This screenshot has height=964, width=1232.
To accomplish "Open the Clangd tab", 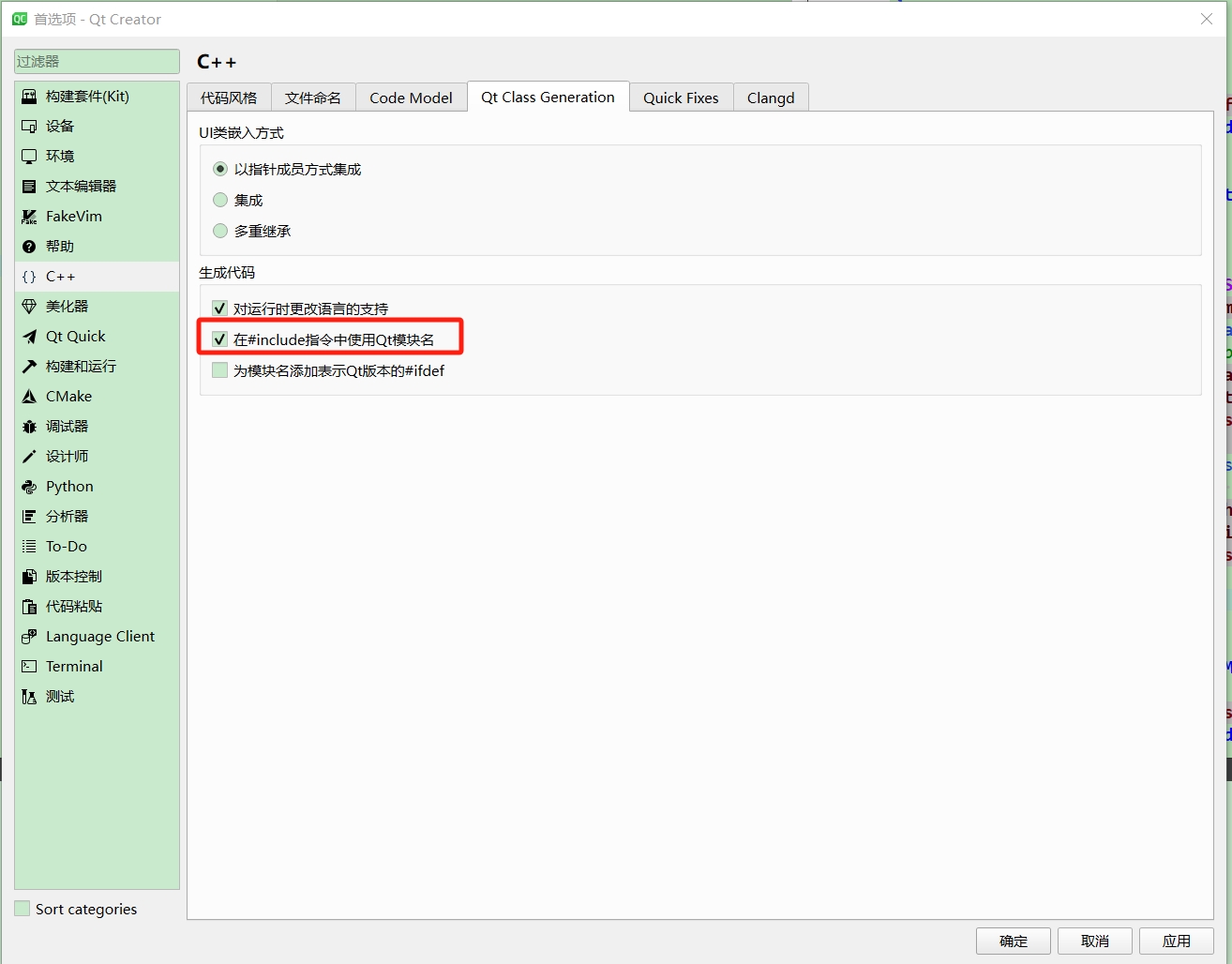I will [770, 98].
